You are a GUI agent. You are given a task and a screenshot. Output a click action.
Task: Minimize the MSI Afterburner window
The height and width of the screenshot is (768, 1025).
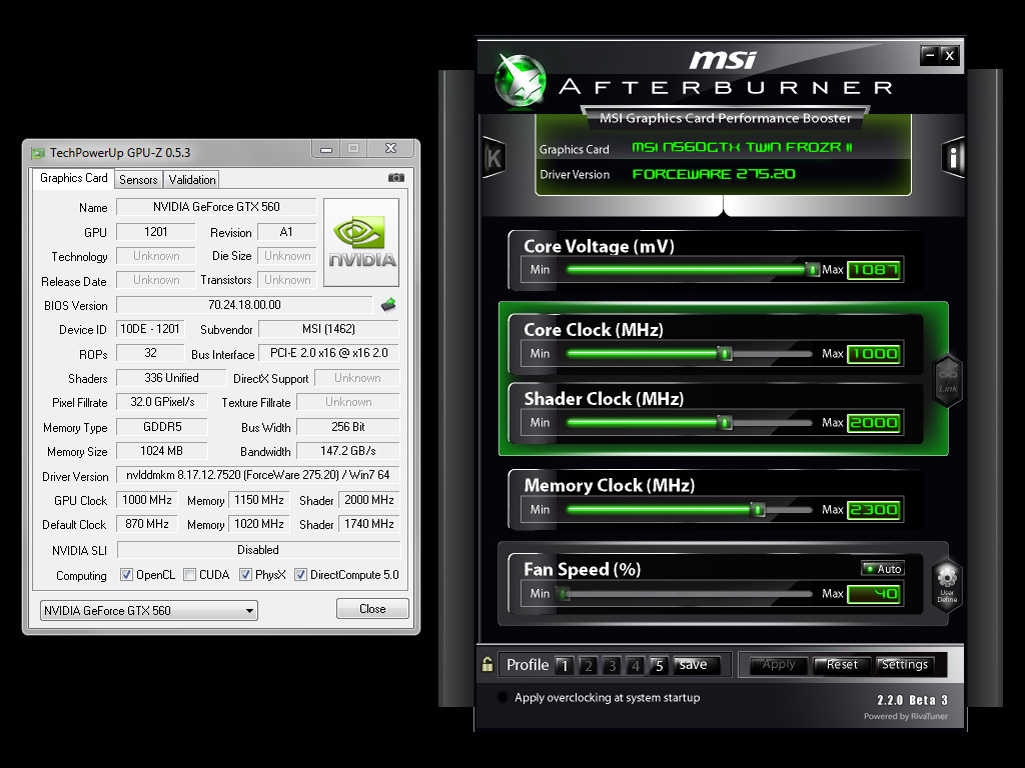[x=930, y=56]
